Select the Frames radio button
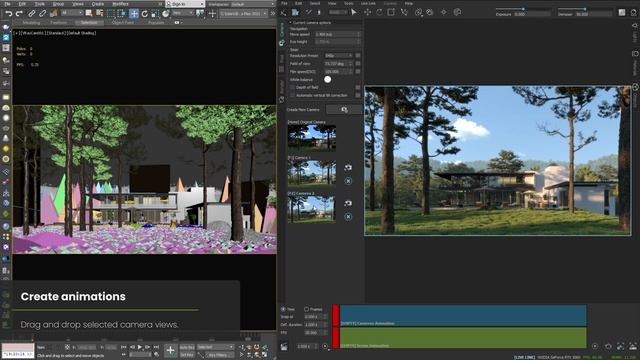The width and height of the screenshot is (640, 360). pos(306,309)
